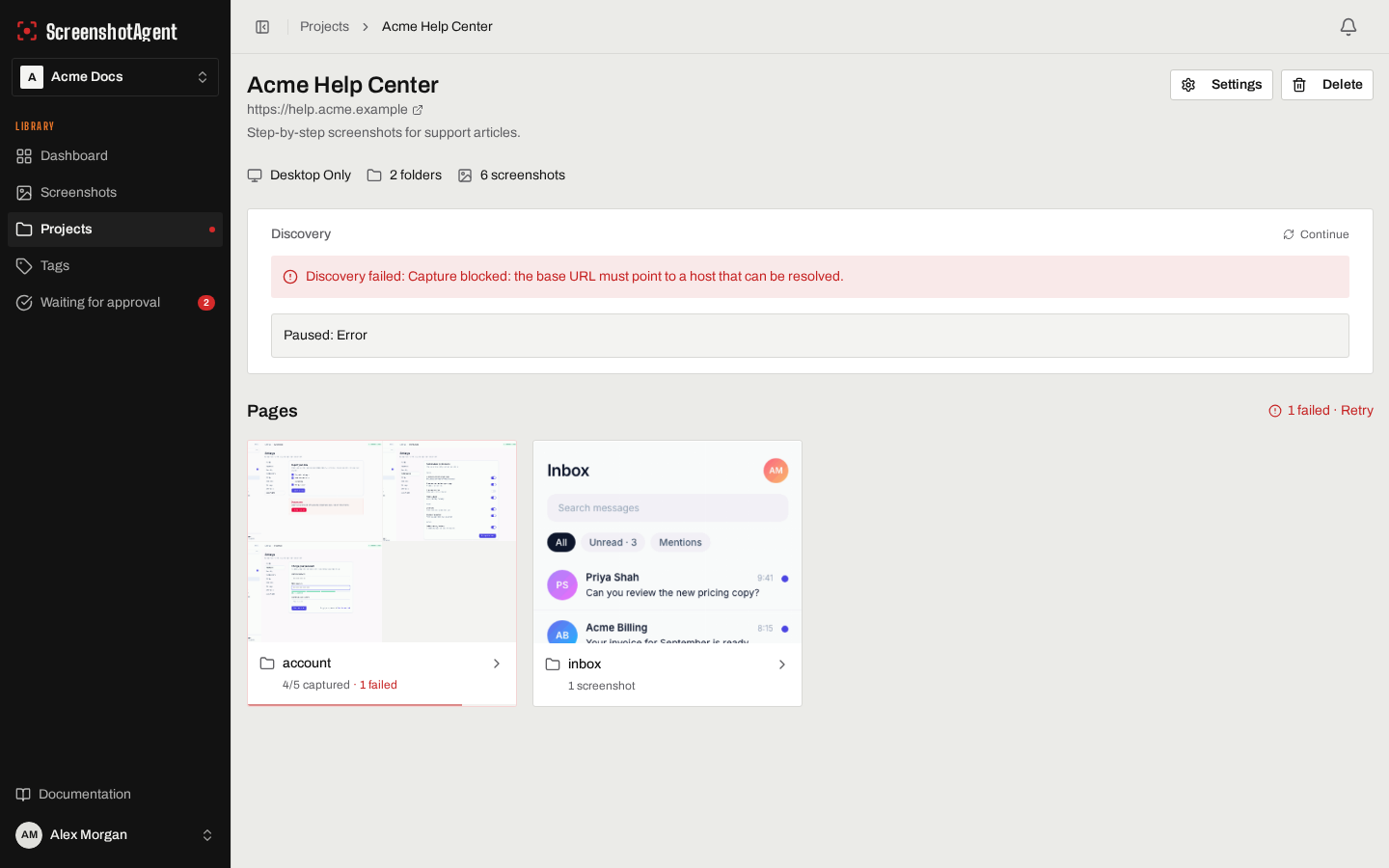Image resolution: width=1389 pixels, height=868 pixels.
Task: Open the inbox folder thumbnail preview
Action: tap(667, 542)
